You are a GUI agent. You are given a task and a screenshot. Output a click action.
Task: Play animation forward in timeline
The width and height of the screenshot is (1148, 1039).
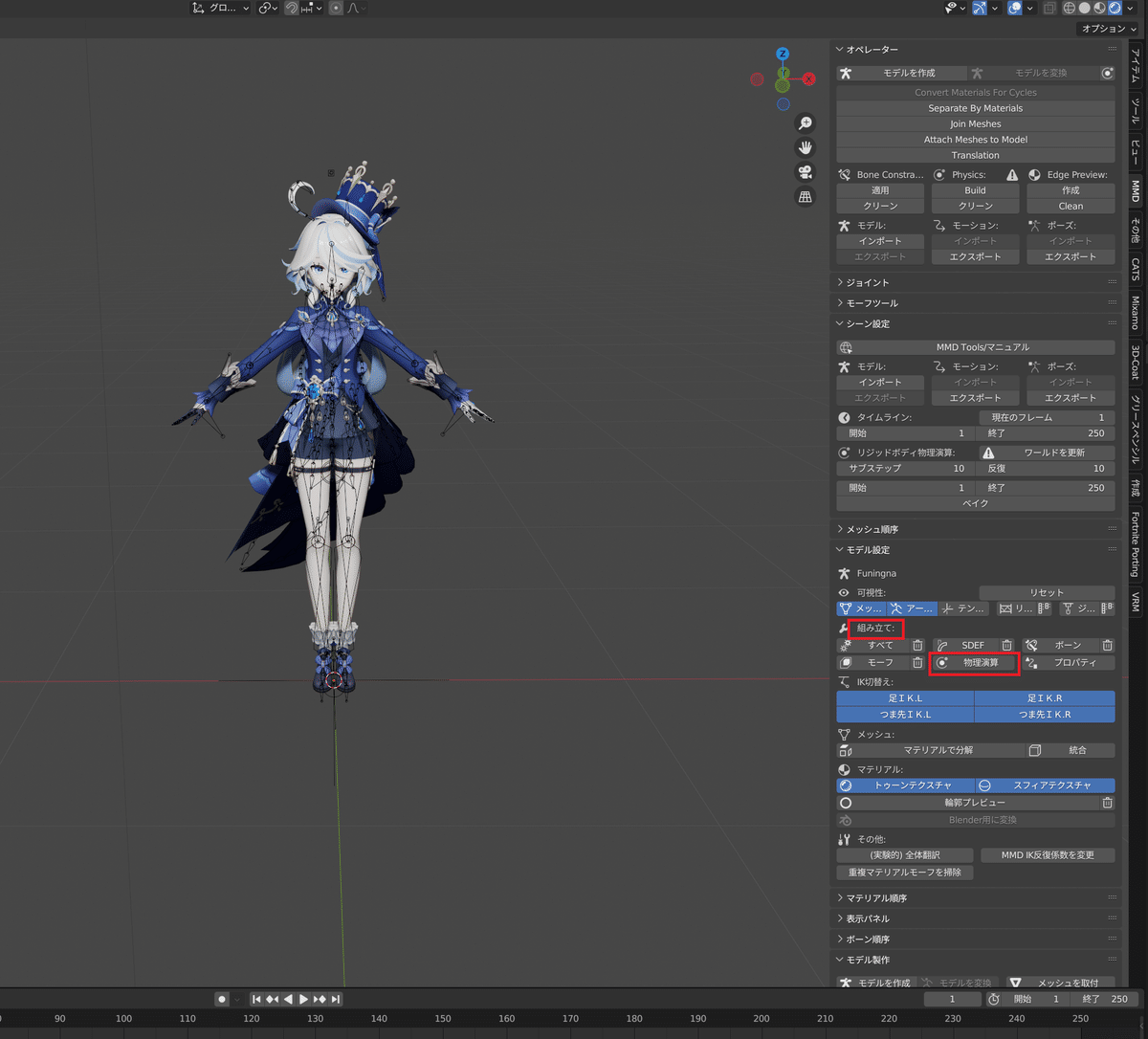coord(304,999)
